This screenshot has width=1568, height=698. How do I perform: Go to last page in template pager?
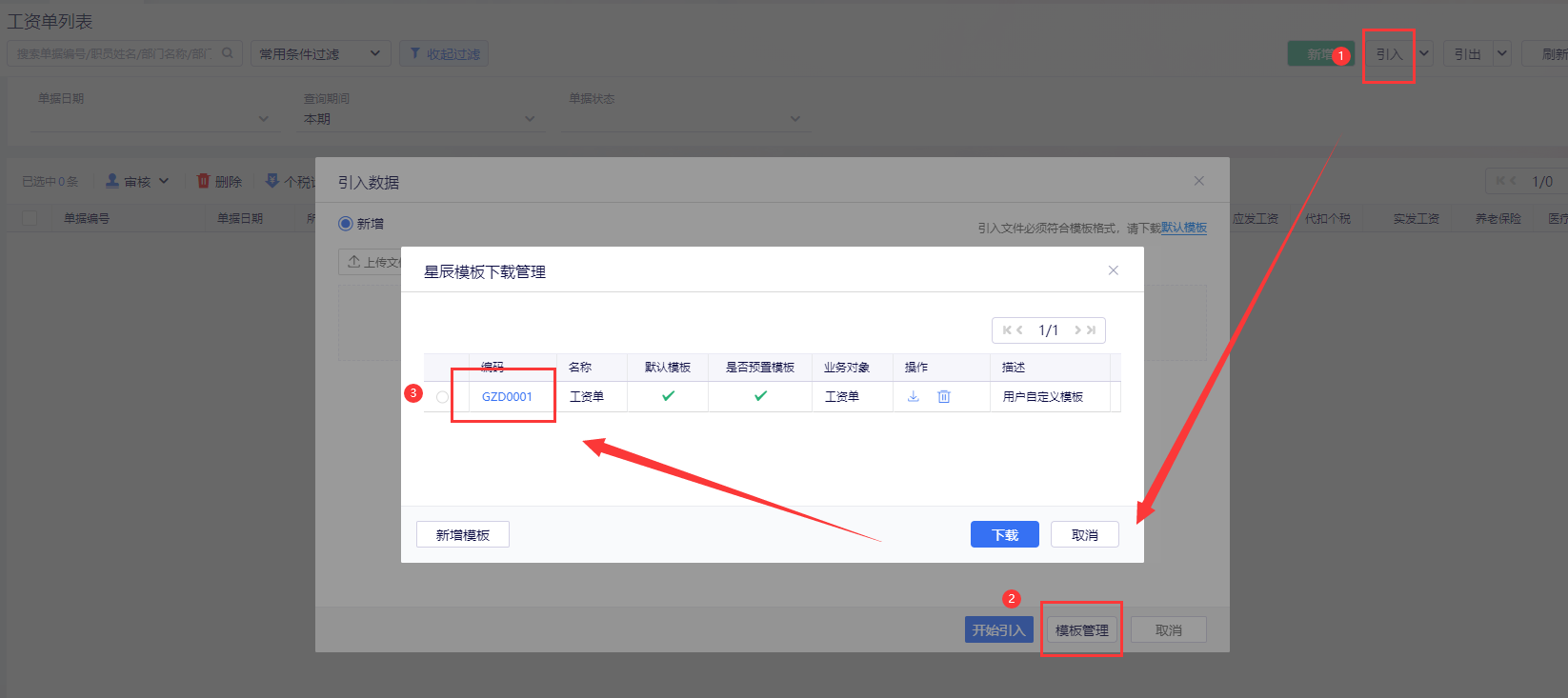point(1091,330)
